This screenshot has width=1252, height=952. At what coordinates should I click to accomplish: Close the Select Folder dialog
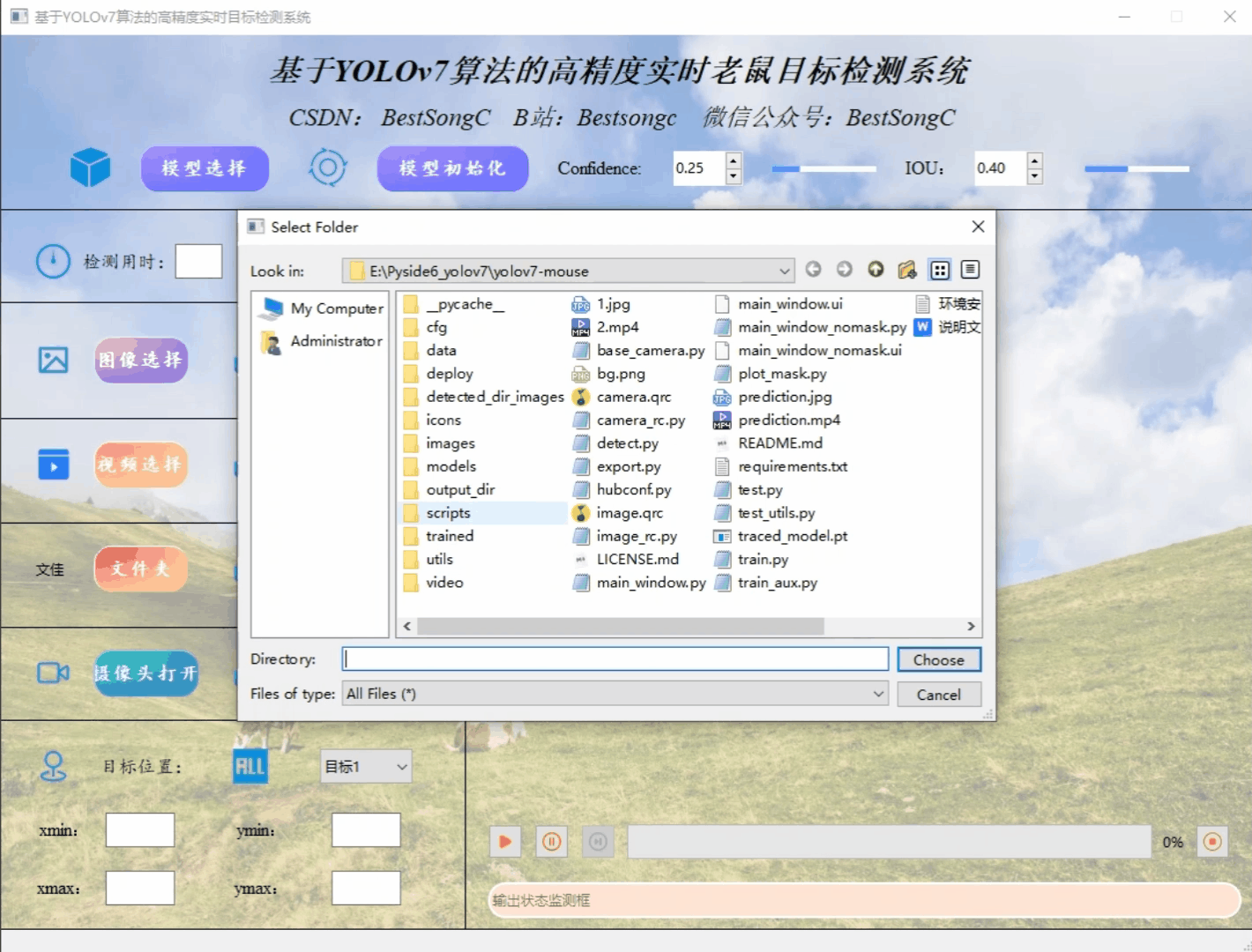coord(978,227)
